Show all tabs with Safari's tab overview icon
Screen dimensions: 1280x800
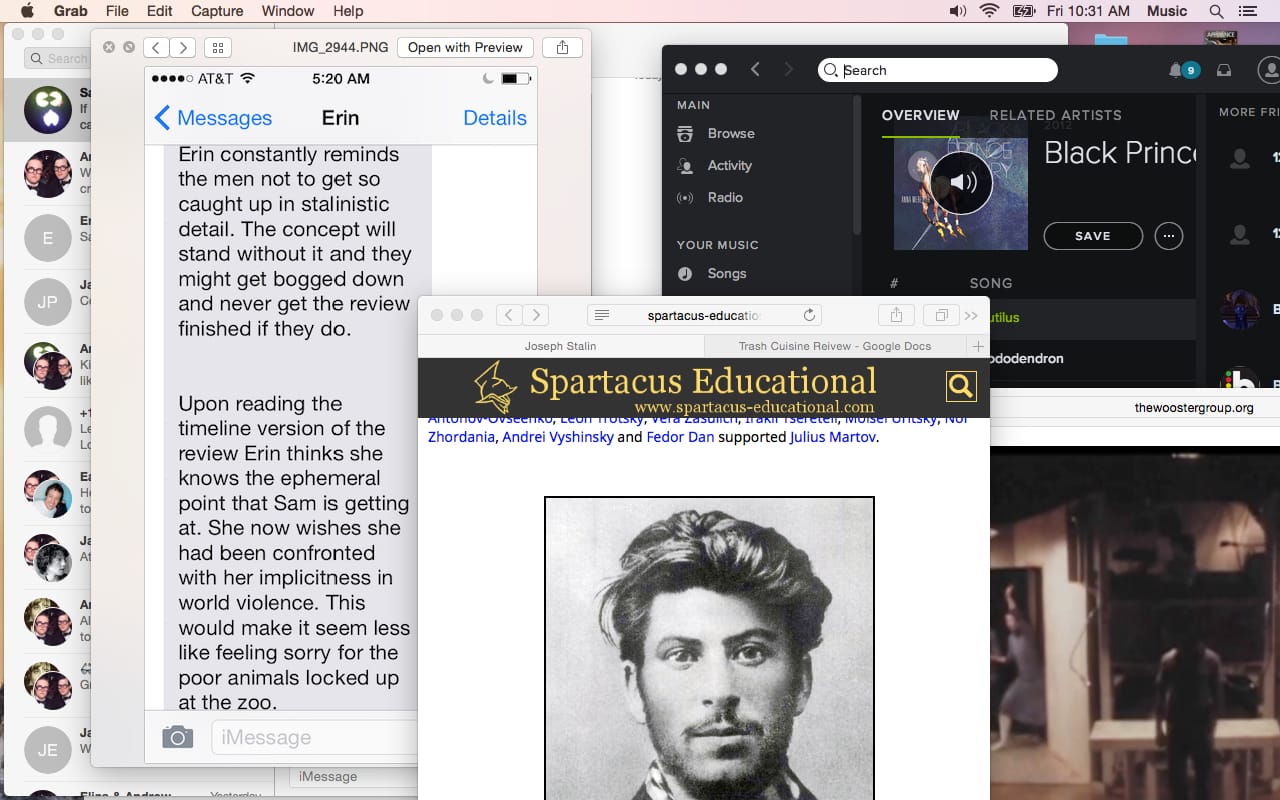tap(940, 314)
